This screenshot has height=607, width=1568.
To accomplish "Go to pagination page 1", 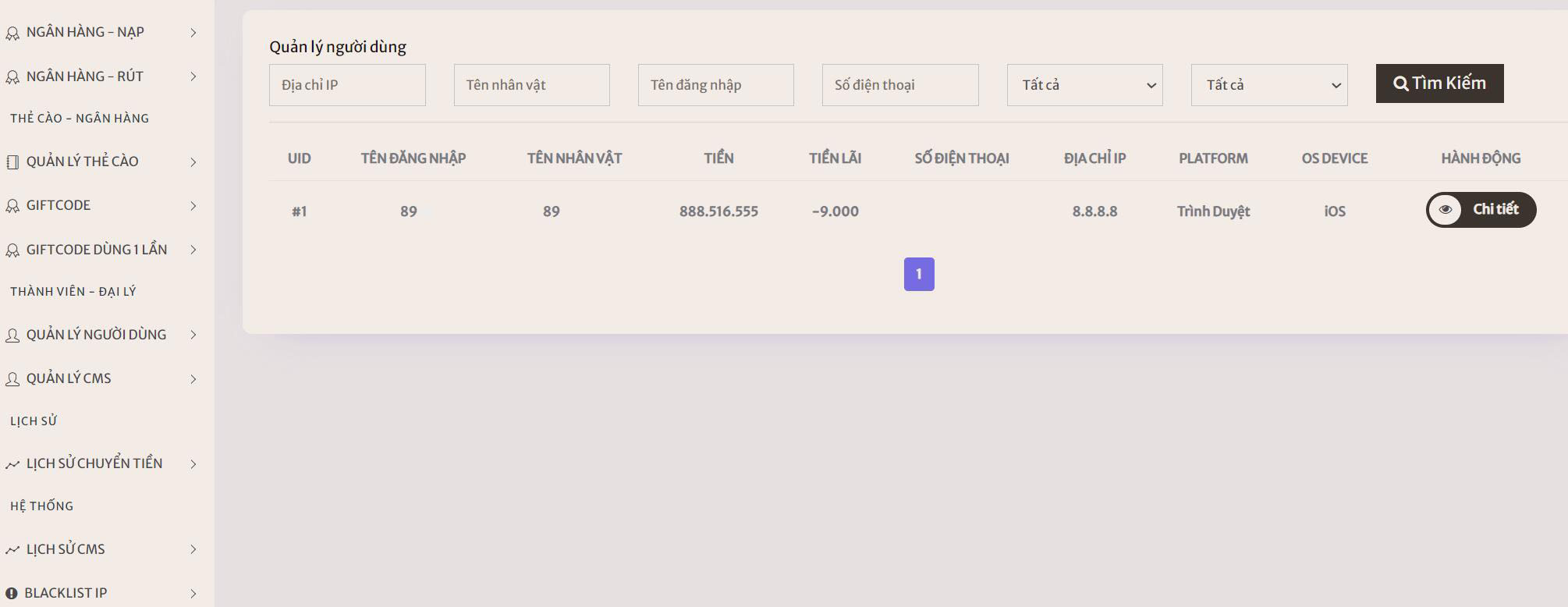I will pos(919,274).
